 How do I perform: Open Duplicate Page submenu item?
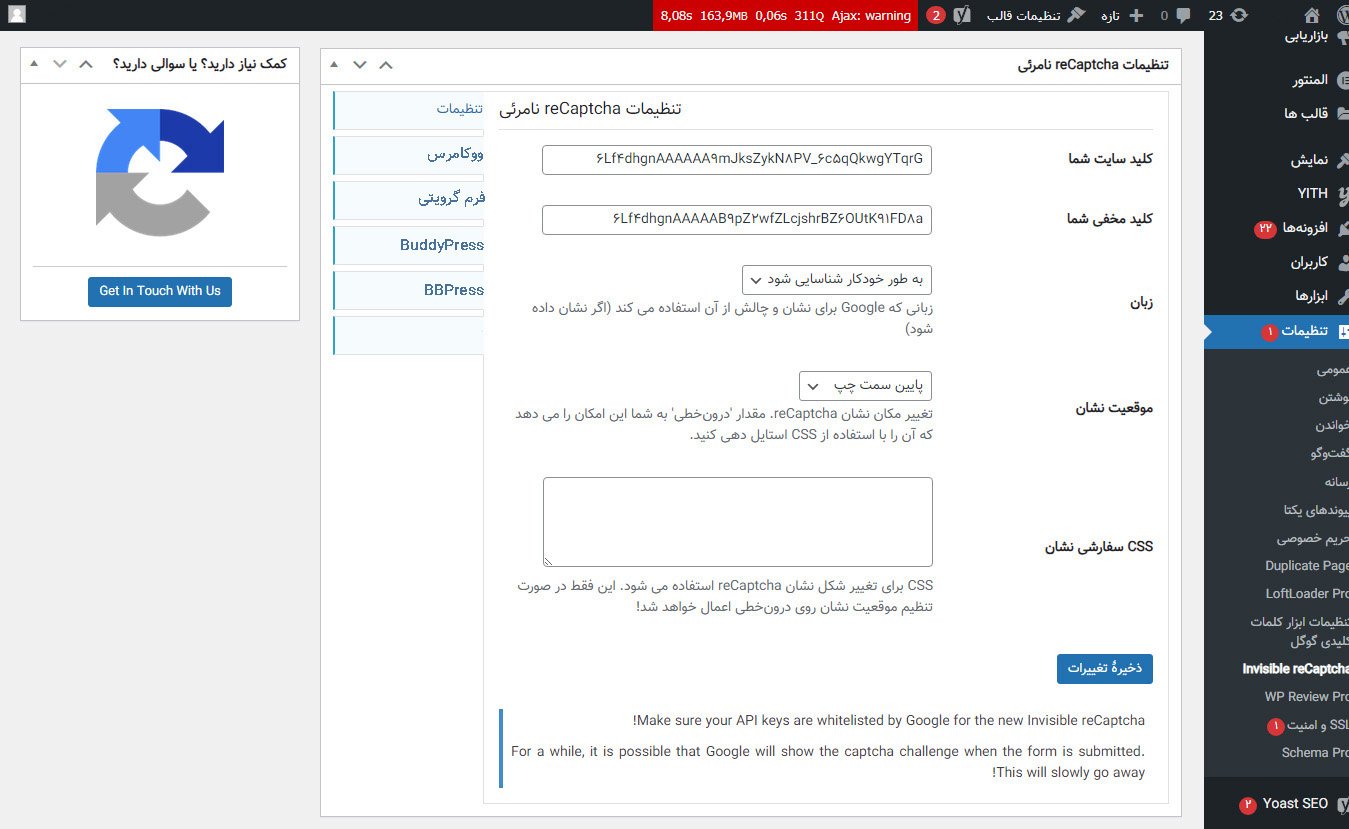tap(1306, 566)
